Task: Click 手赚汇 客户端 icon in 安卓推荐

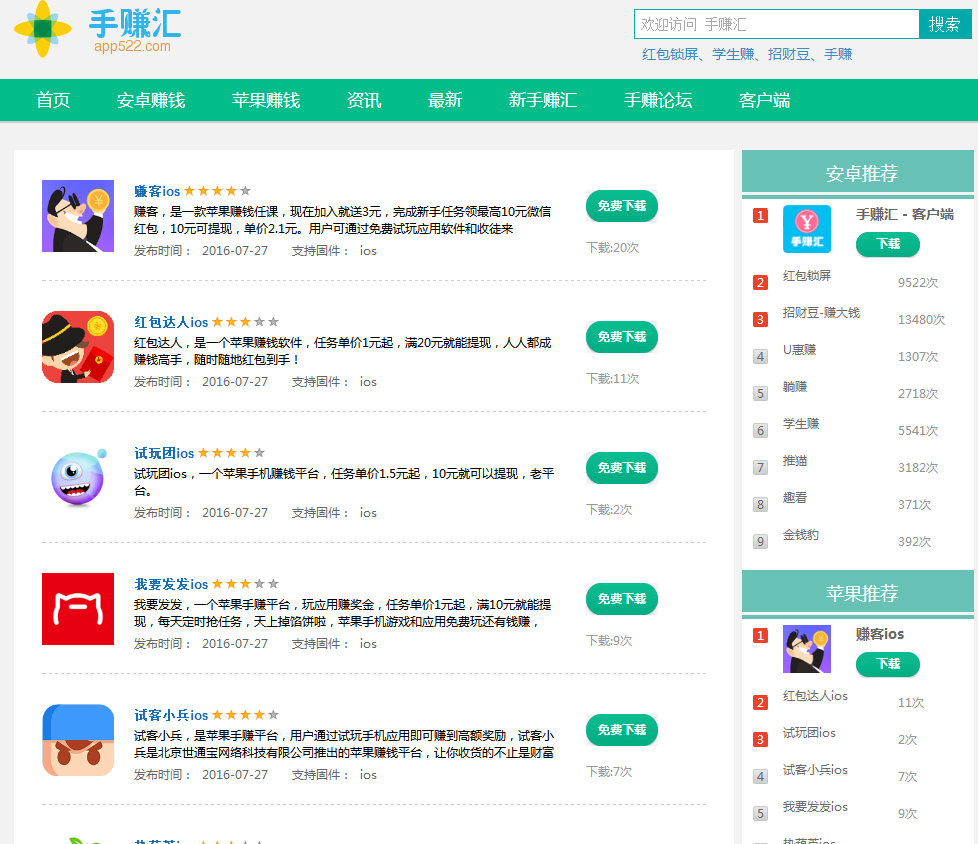Action: [x=806, y=229]
